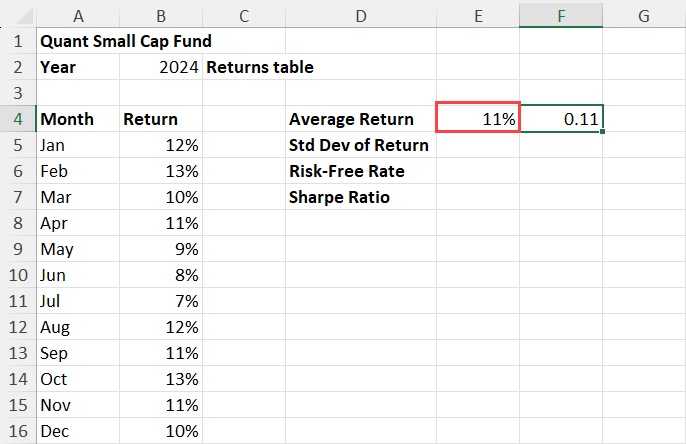
Task: Click the Select All corner triangle
Action: coord(24,16)
